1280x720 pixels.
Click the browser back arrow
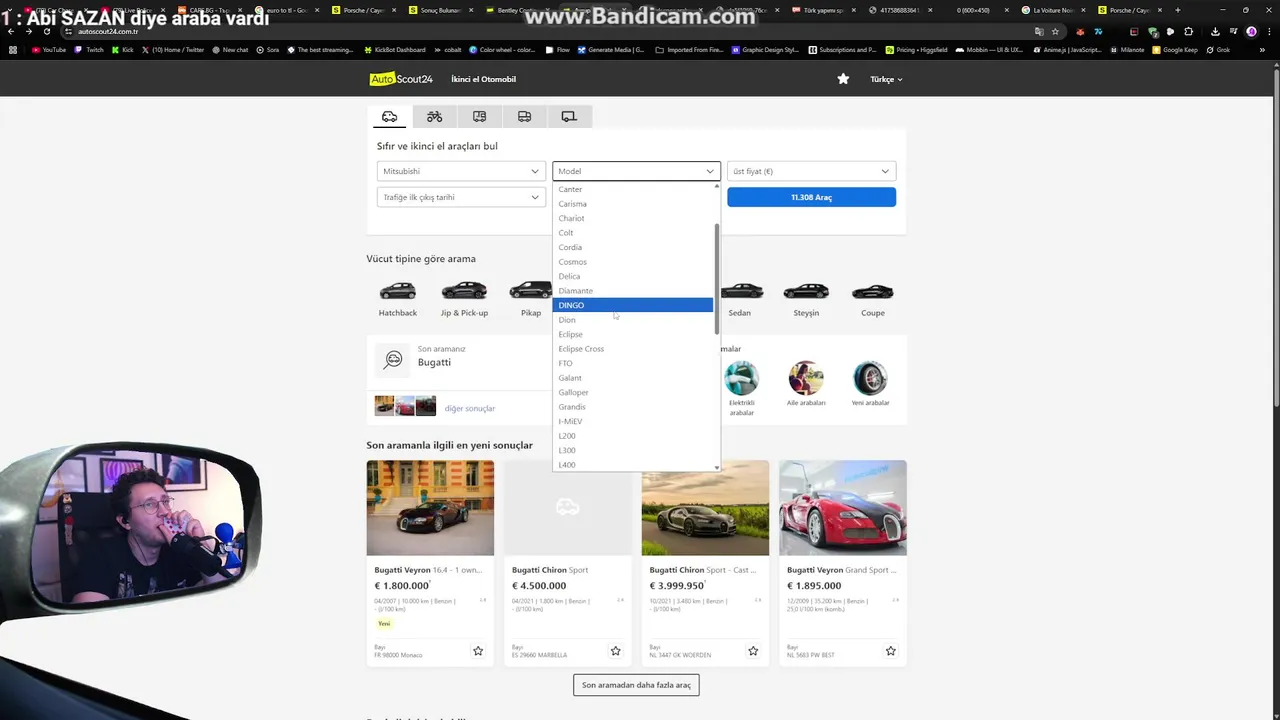[11, 31]
